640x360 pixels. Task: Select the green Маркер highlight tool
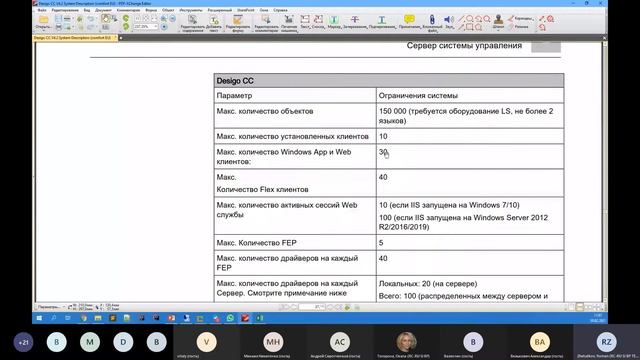(334, 22)
